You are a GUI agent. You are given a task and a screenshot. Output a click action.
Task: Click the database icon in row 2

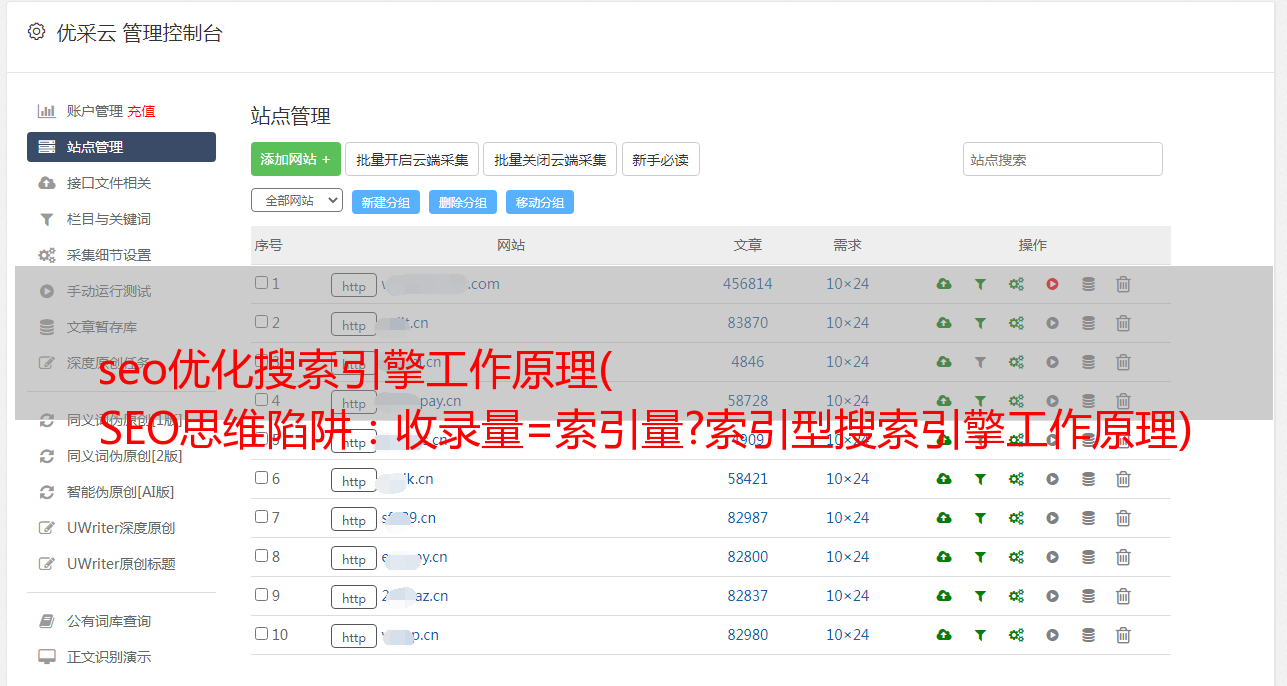1088,323
